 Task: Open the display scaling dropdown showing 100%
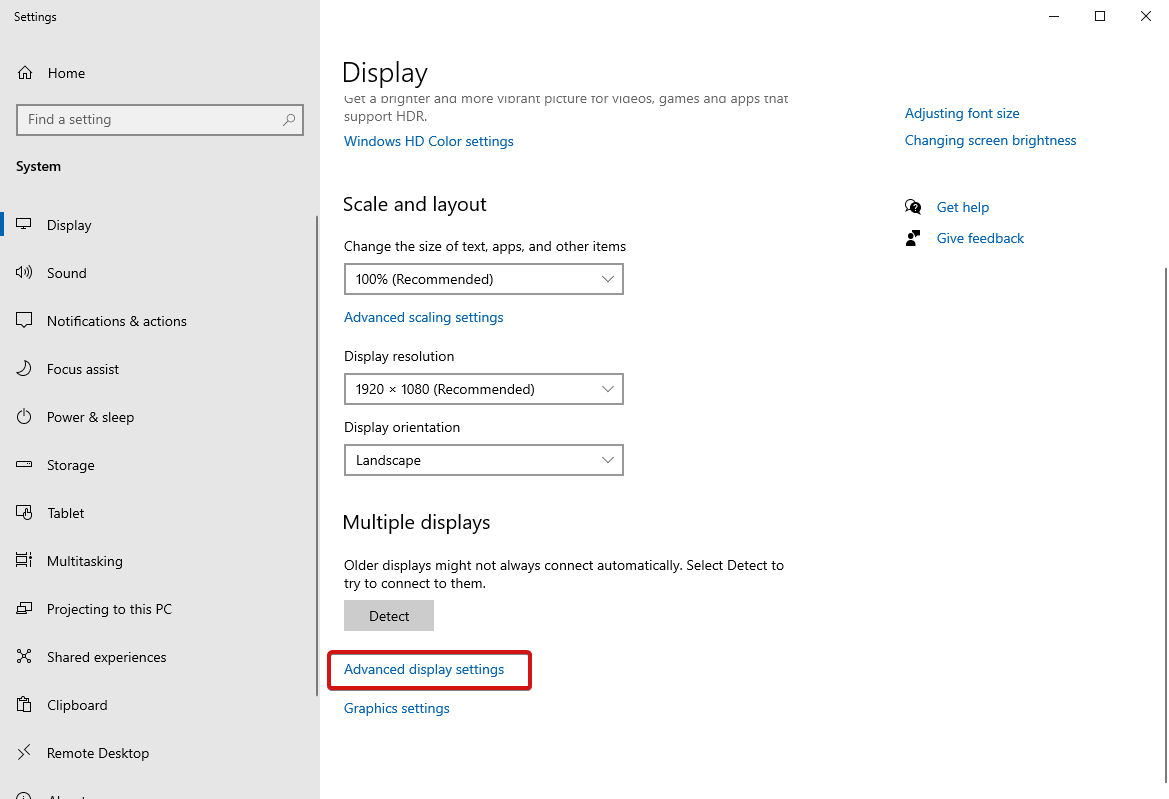tap(484, 279)
